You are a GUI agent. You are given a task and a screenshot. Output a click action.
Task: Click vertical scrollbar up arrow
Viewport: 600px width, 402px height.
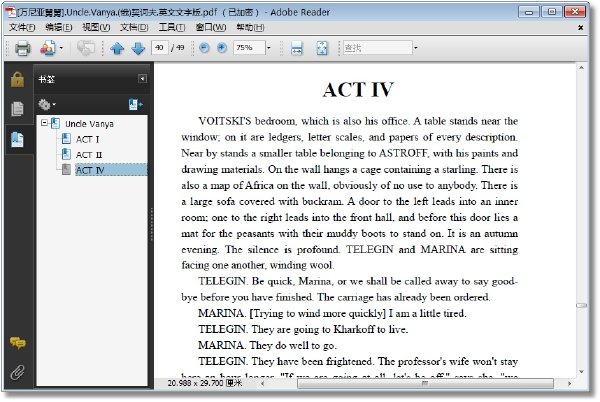tap(581, 68)
